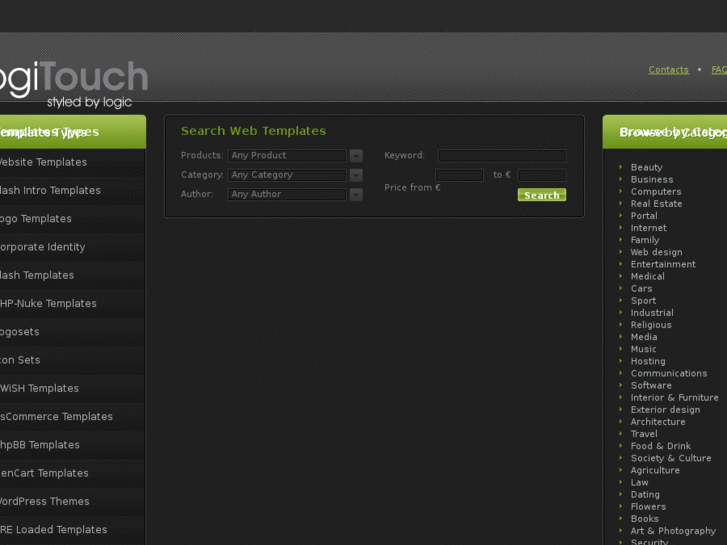The image size is (727, 545).
Task: Open ZenCart Templates menu item
Action: [x=72, y=474]
